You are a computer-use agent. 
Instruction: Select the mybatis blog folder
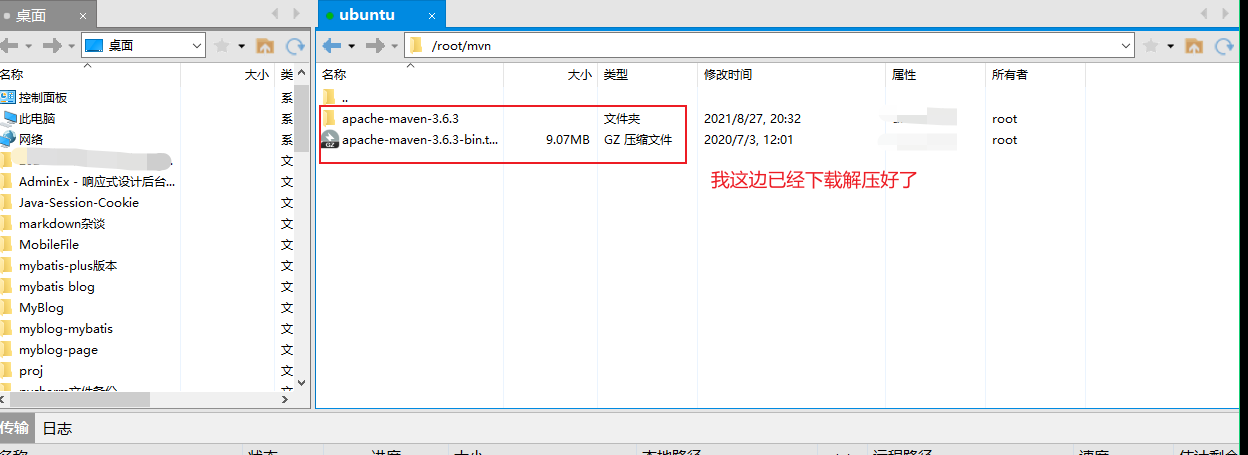[57, 286]
